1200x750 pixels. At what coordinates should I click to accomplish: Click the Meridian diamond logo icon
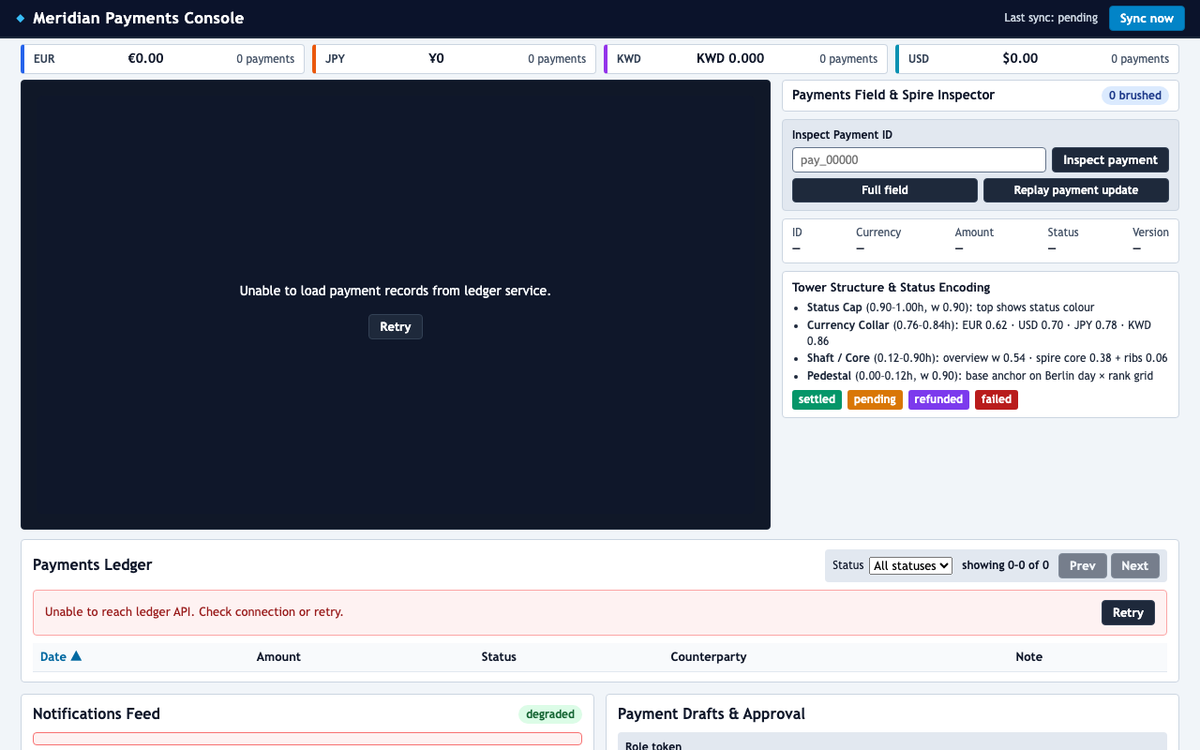click(x=21, y=18)
